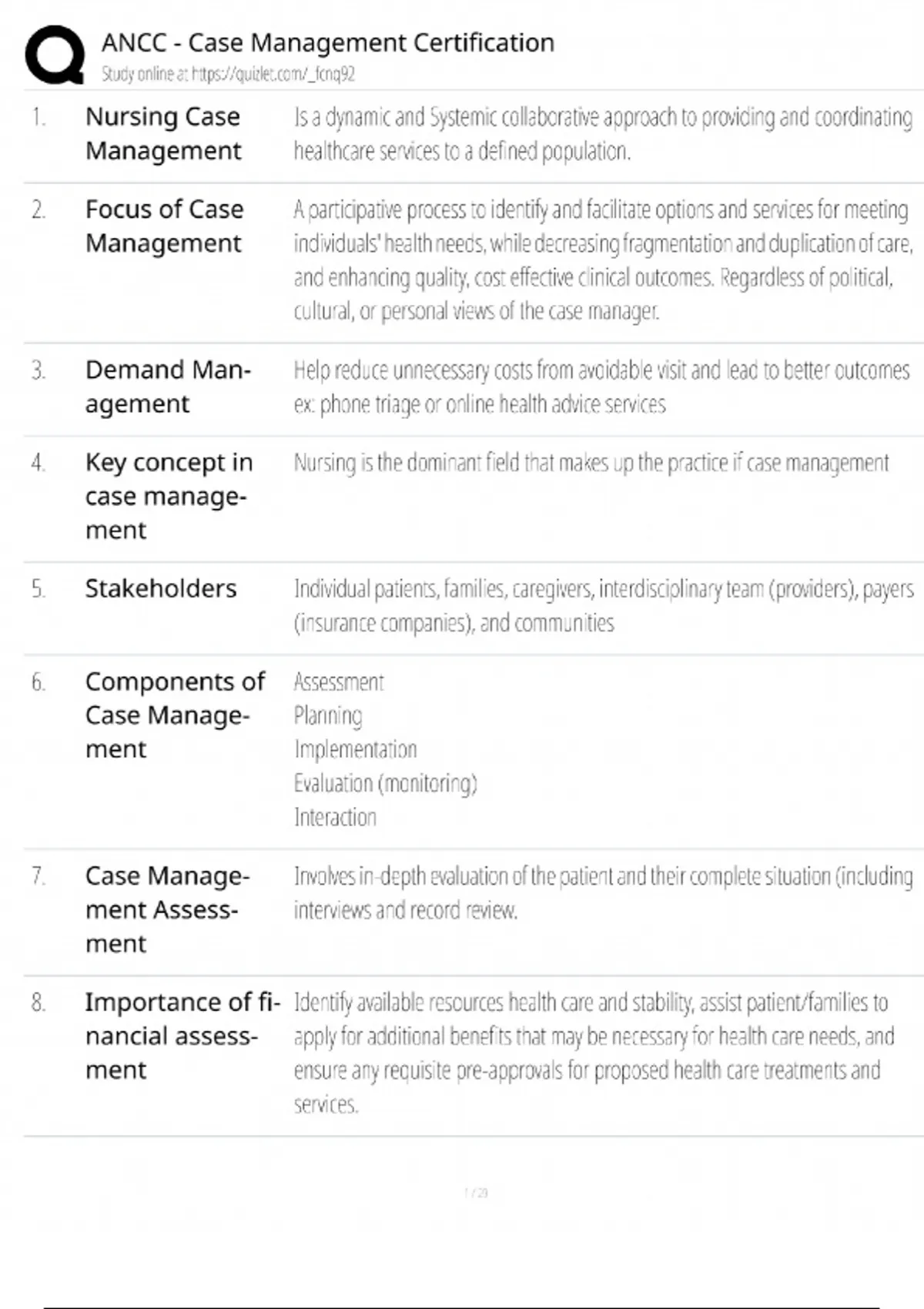Open the quizlet.com study link
924x1309 pixels.
click(272, 74)
